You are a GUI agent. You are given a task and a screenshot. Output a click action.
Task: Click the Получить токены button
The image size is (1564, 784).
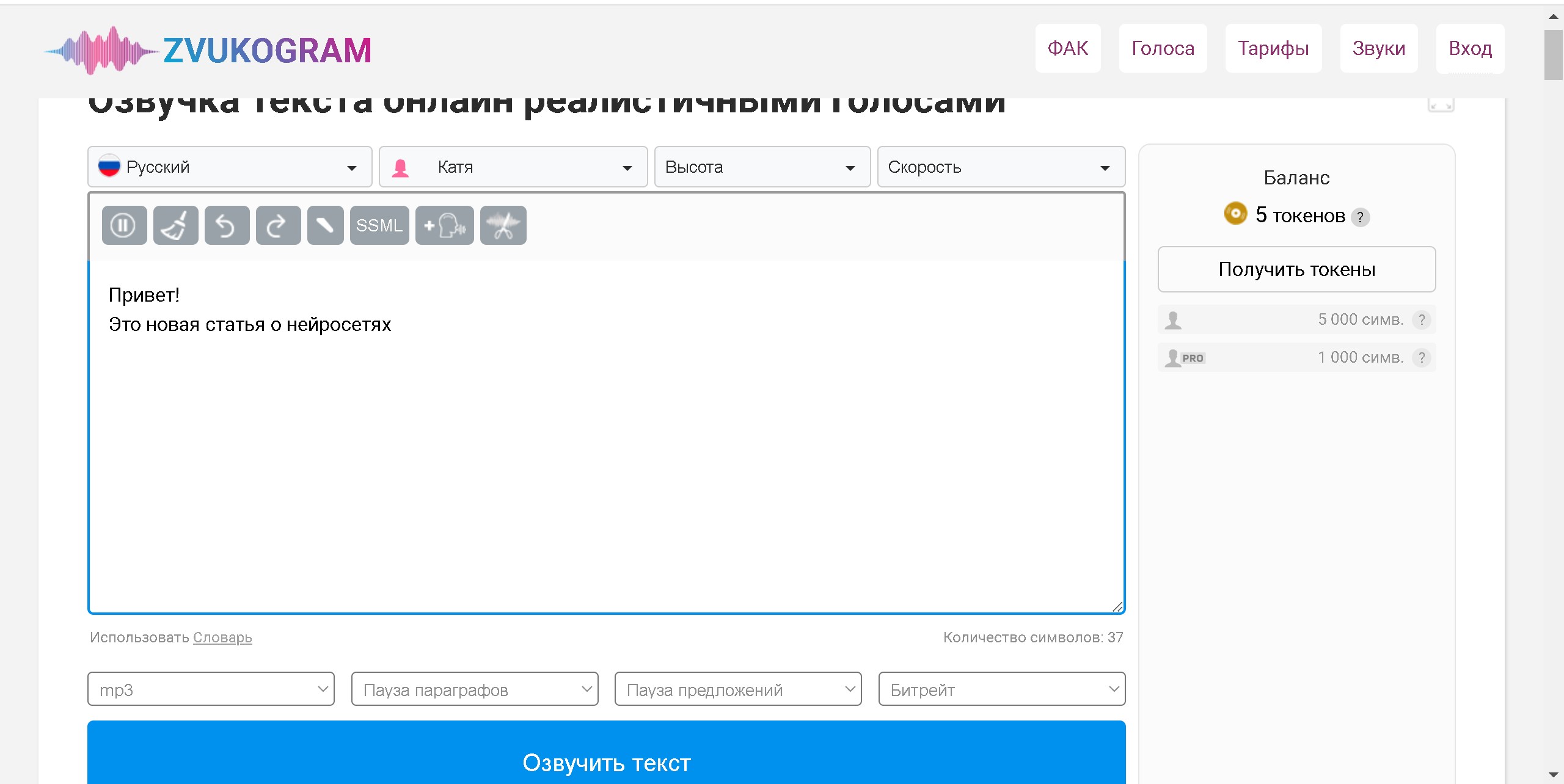coord(1296,269)
